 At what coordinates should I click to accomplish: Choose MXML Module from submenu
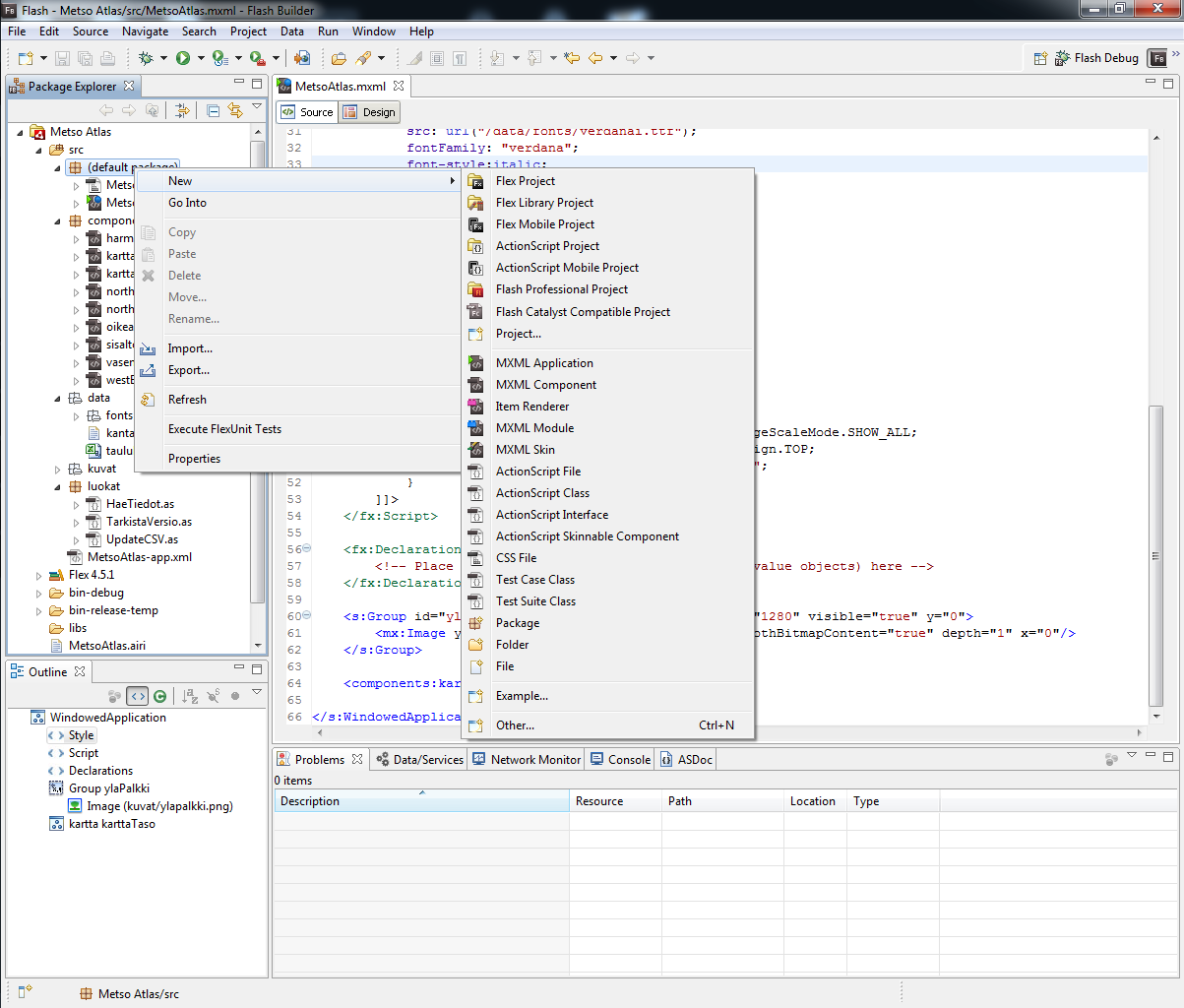607,428
